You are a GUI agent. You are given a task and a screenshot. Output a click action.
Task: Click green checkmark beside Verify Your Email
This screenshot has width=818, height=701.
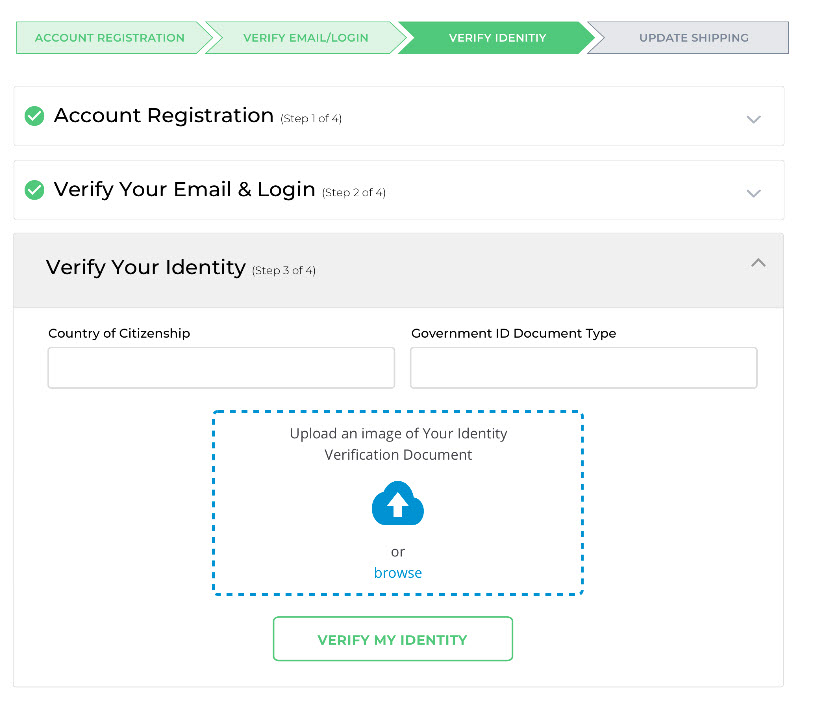pos(34,190)
